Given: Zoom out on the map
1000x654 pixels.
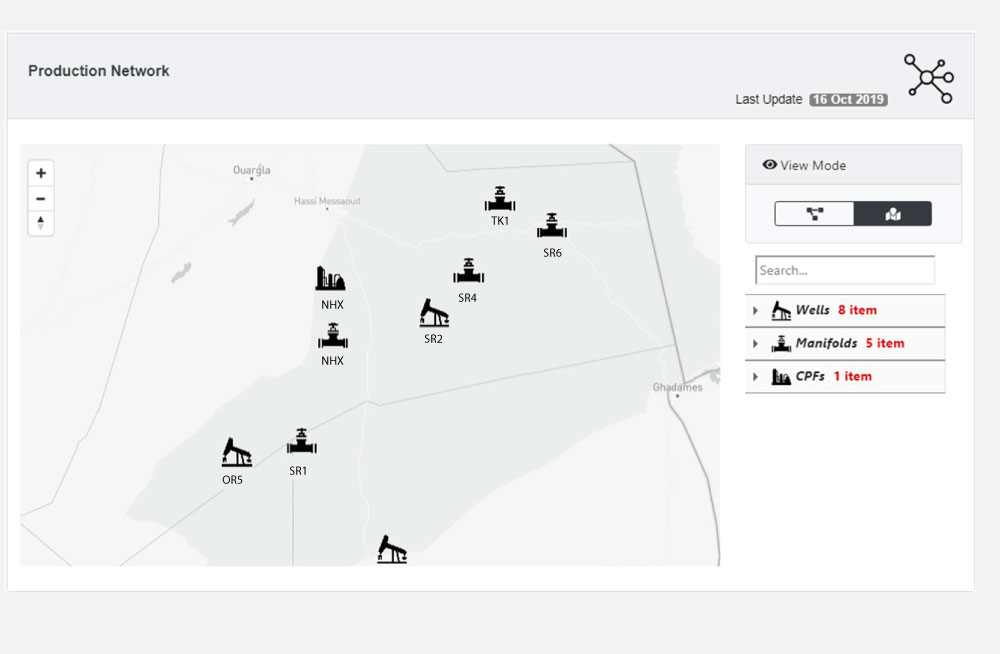Looking at the screenshot, I should point(41,198).
